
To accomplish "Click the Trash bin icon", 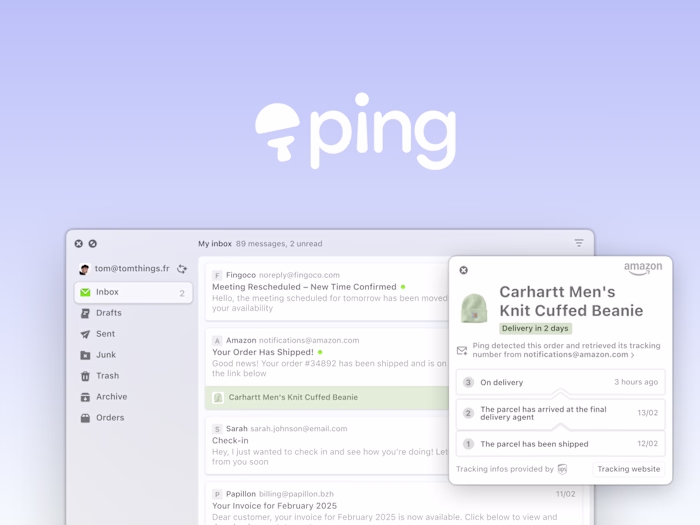I will tap(85, 376).
